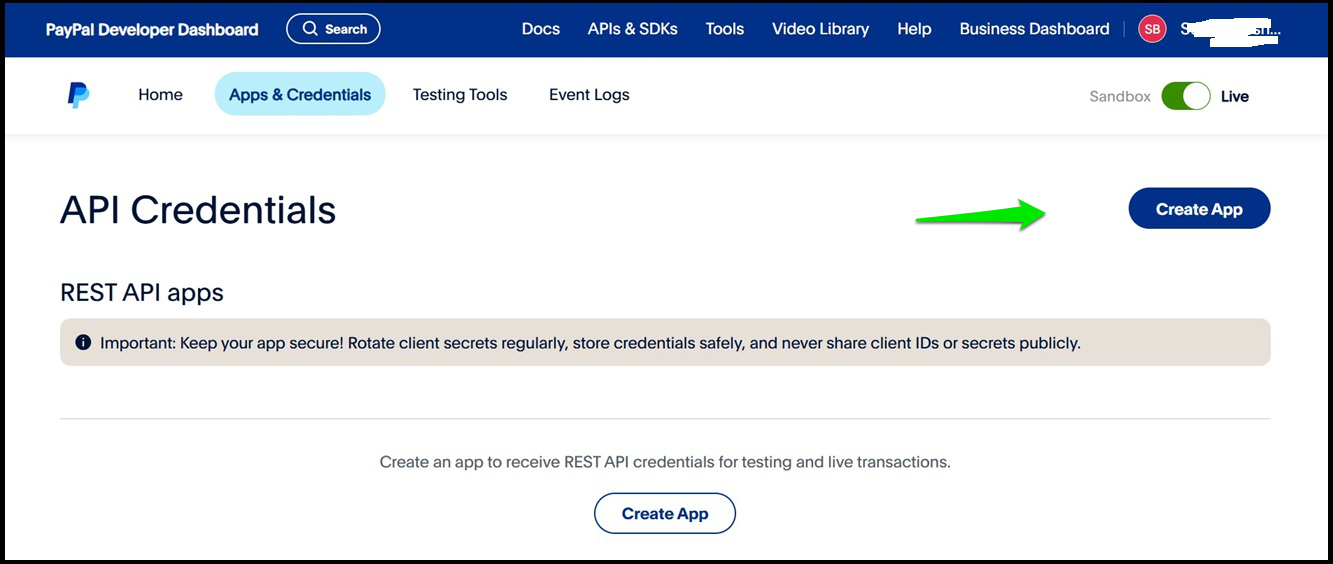
Task: Open the Search magnifier button
Action: (333, 29)
